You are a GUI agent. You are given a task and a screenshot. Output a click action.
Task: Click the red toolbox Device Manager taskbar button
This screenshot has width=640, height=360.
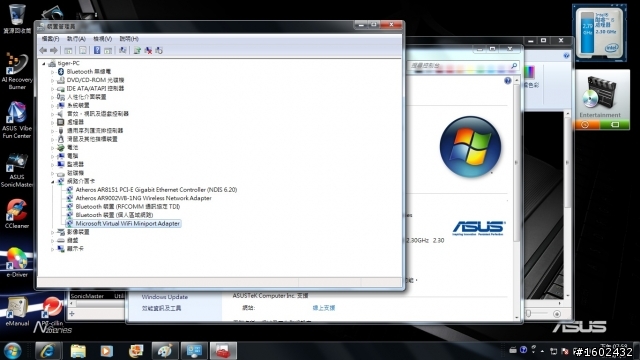pos(223,351)
